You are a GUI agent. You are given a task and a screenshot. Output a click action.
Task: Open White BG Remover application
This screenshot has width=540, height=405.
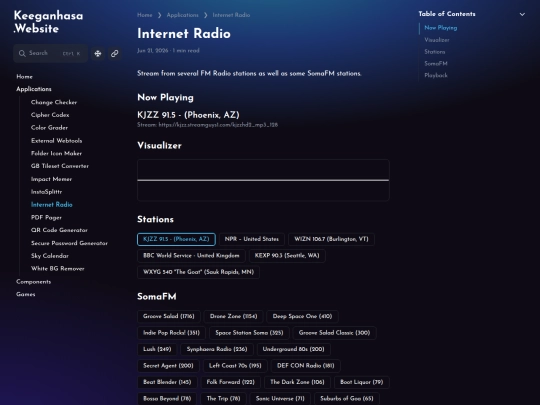click(x=58, y=268)
